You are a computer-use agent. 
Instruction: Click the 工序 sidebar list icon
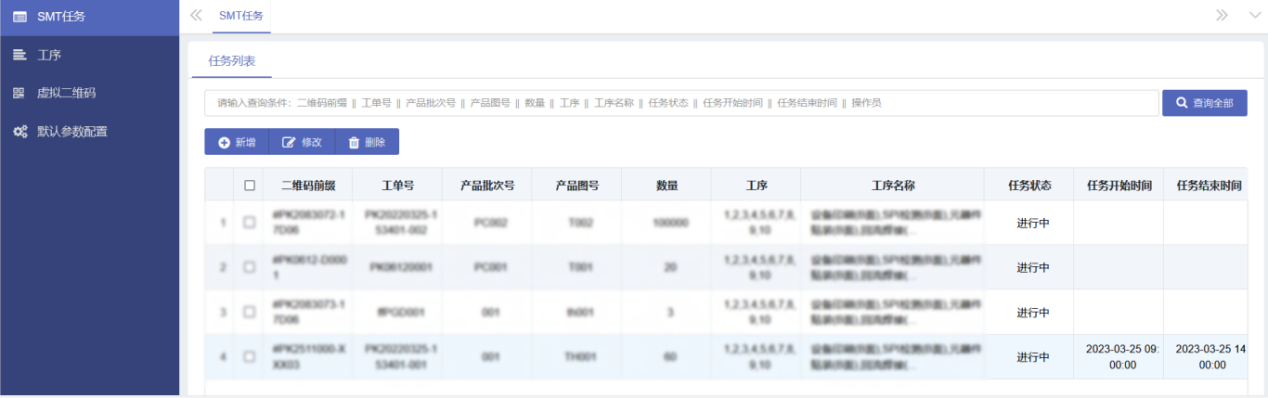(x=19, y=54)
